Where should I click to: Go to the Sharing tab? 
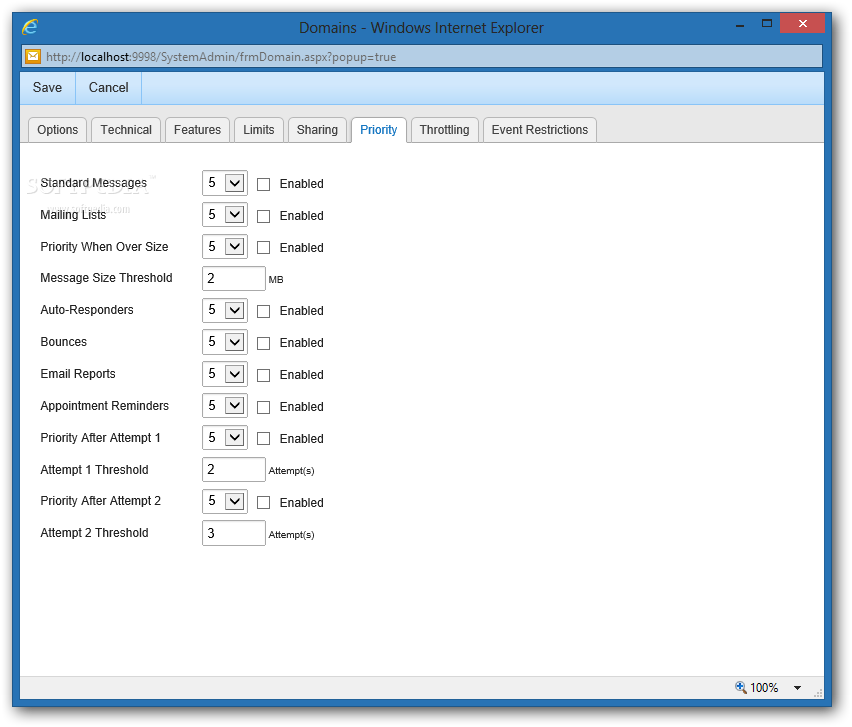coord(317,130)
